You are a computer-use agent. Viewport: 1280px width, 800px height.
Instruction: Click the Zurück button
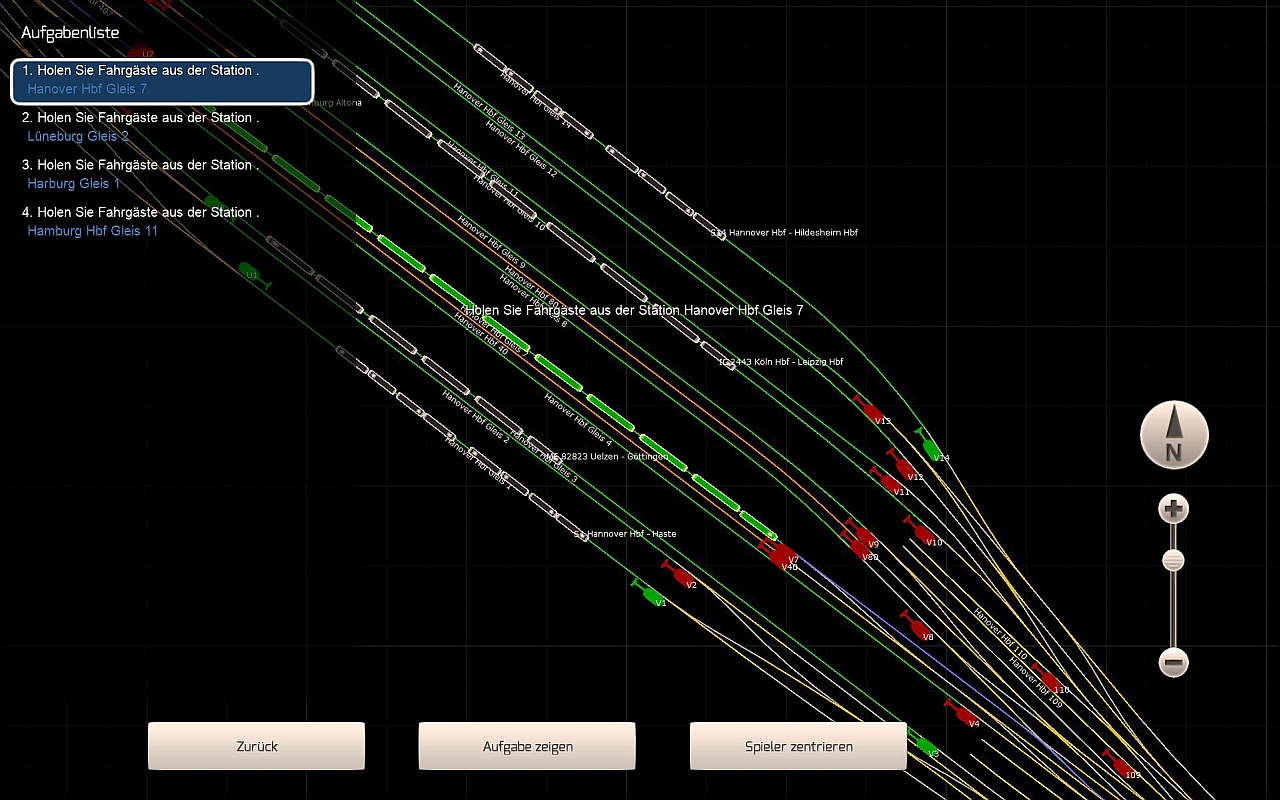pyautogui.click(x=256, y=746)
